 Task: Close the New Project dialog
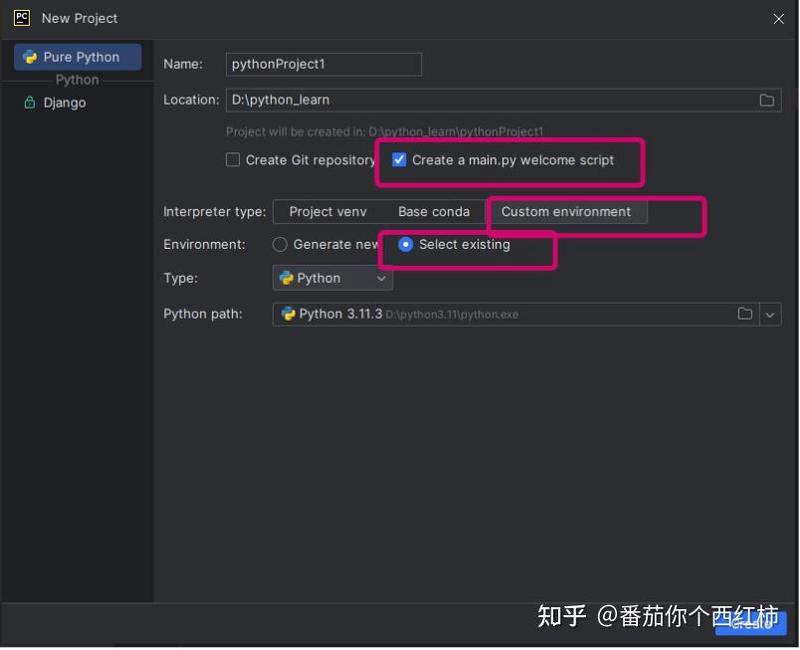point(778,19)
